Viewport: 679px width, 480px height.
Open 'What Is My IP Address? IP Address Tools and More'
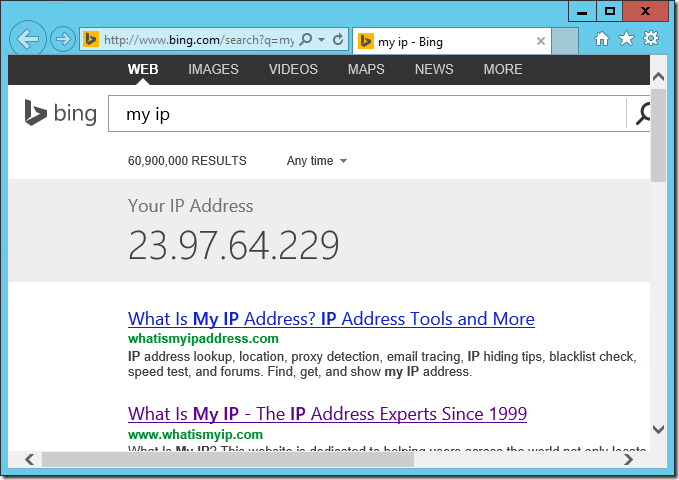tap(331, 319)
